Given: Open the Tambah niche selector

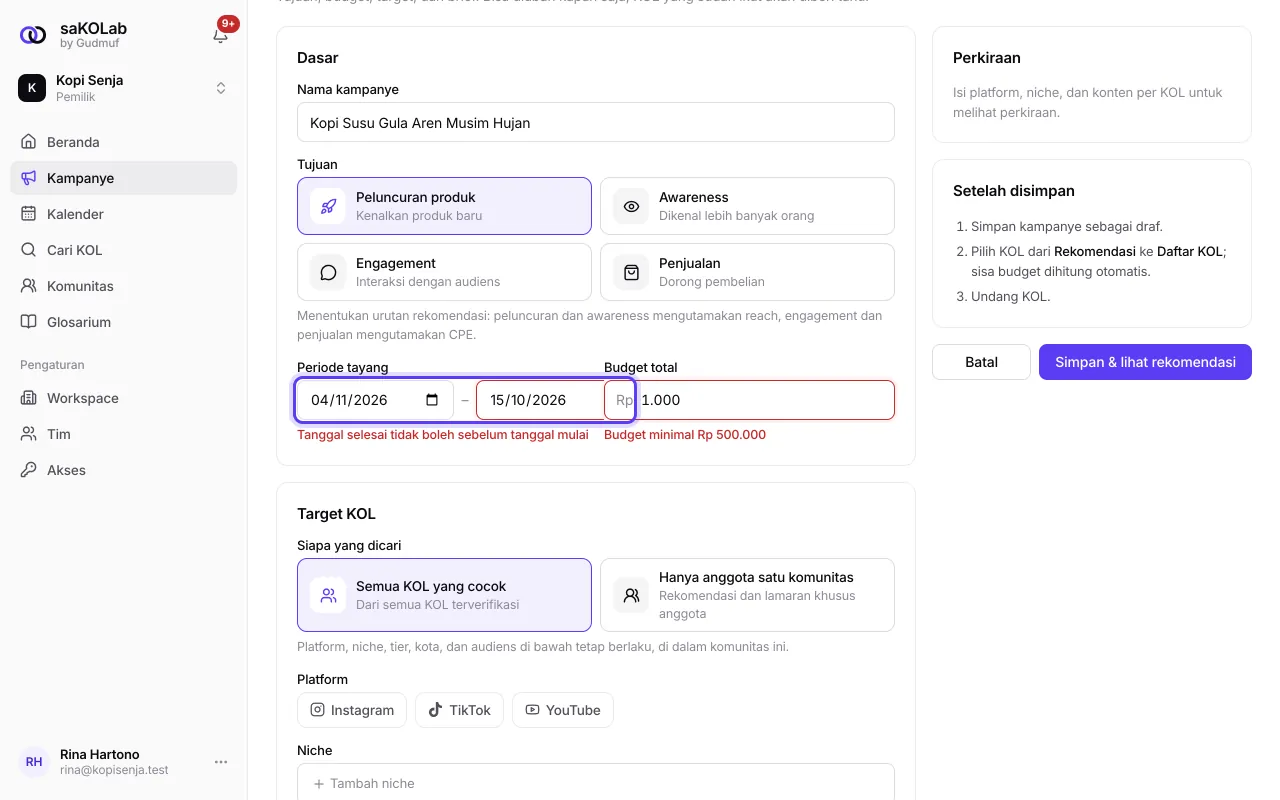Looking at the screenshot, I should 596,783.
